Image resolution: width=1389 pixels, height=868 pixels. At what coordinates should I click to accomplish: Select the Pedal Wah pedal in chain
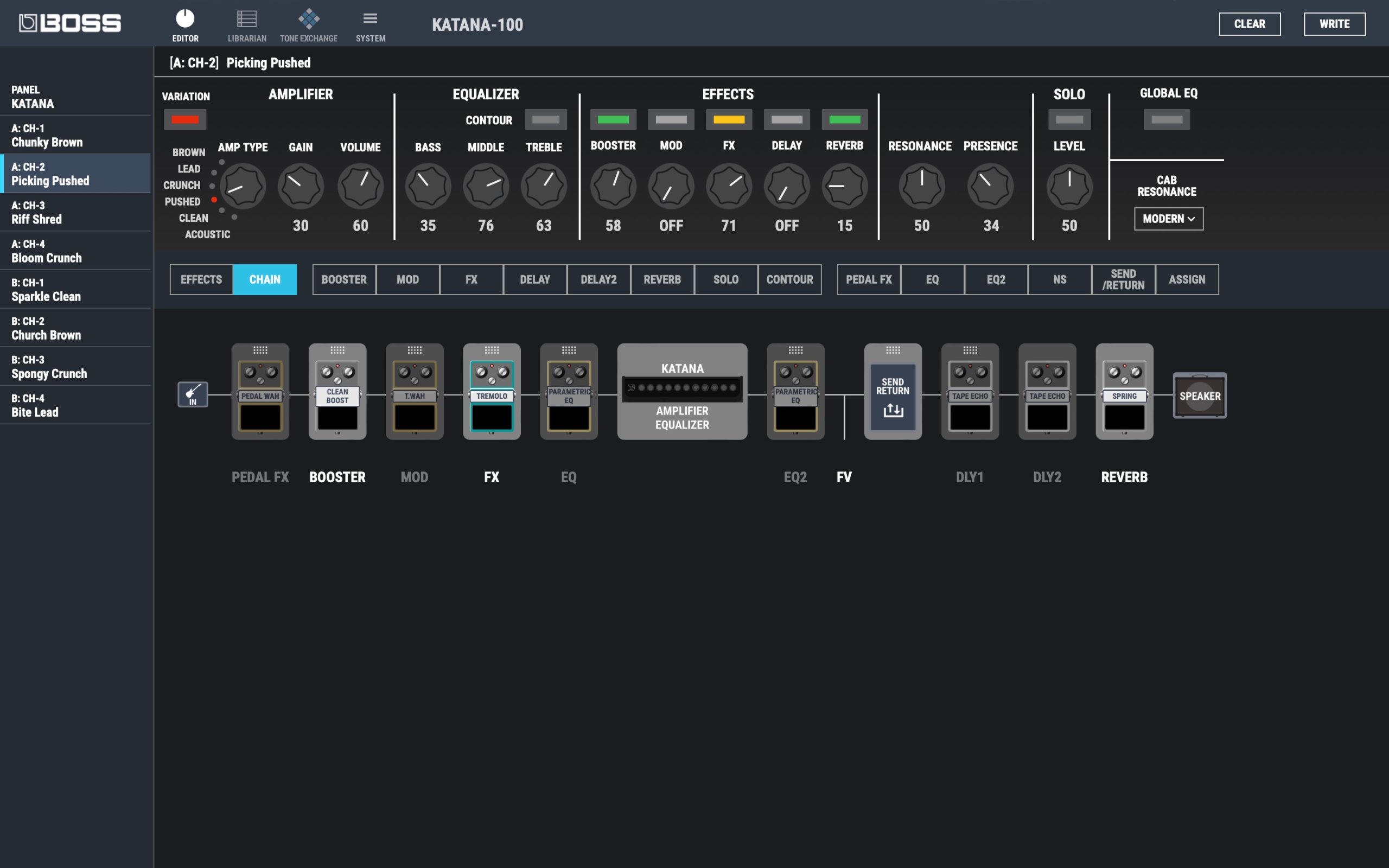(x=260, y=392)
